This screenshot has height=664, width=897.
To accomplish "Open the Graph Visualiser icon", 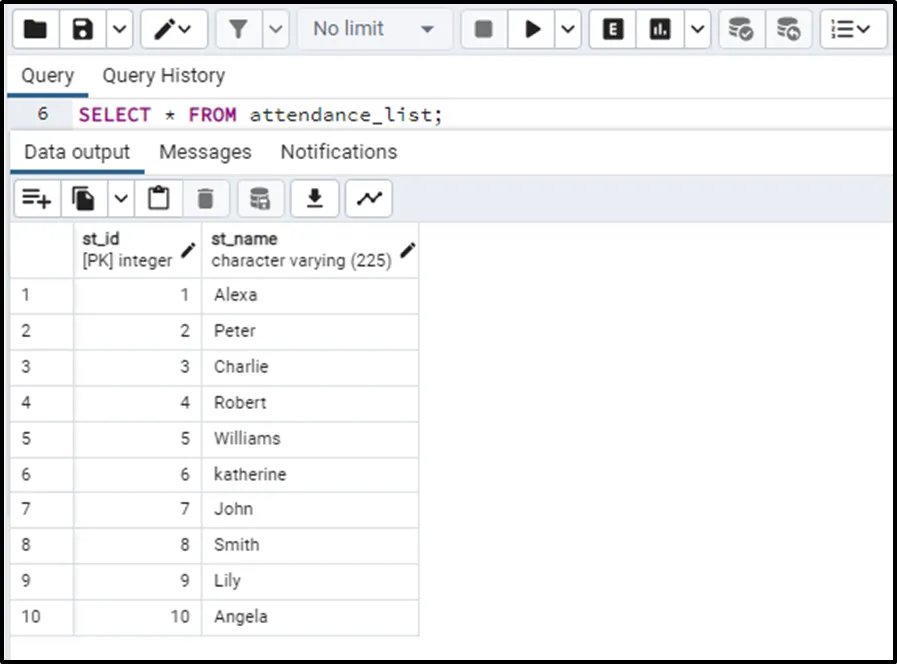I will point(369,199).
